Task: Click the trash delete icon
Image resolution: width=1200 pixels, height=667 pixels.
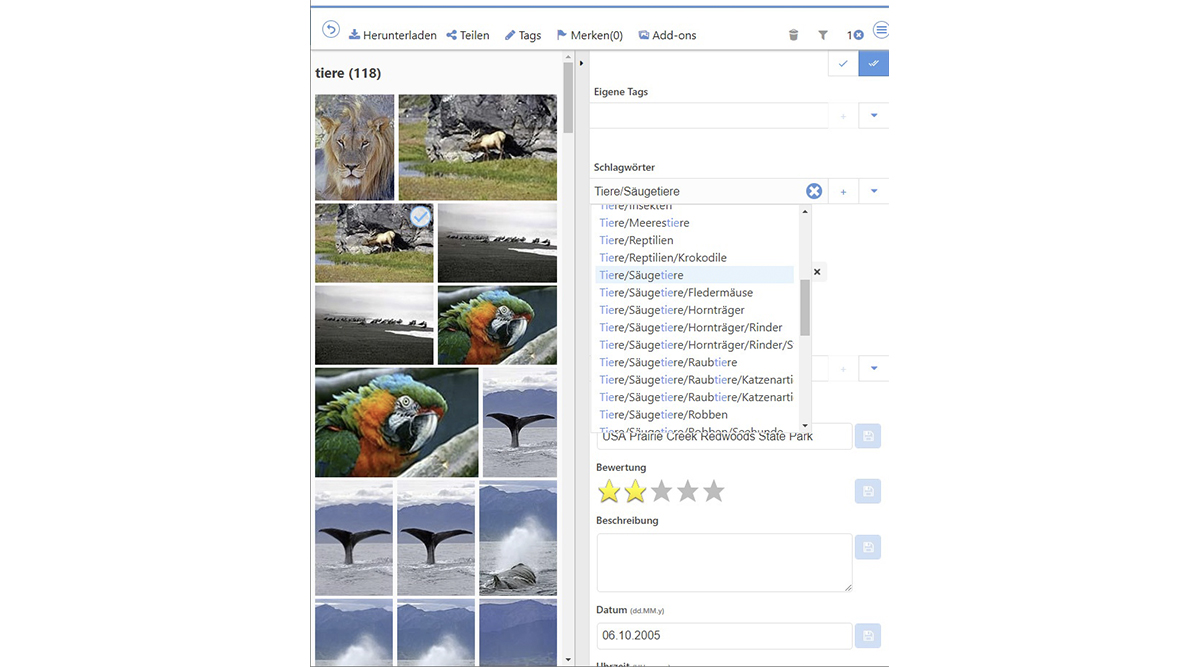Action: click(x=793, y=35)
